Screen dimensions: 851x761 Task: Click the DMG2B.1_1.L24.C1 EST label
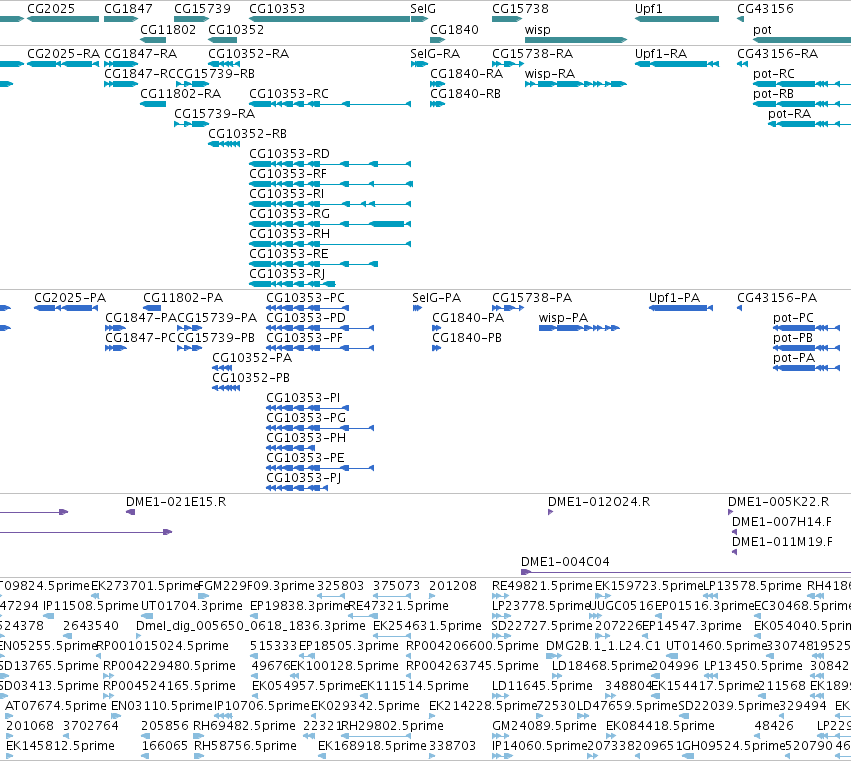[x=604, y=646]
